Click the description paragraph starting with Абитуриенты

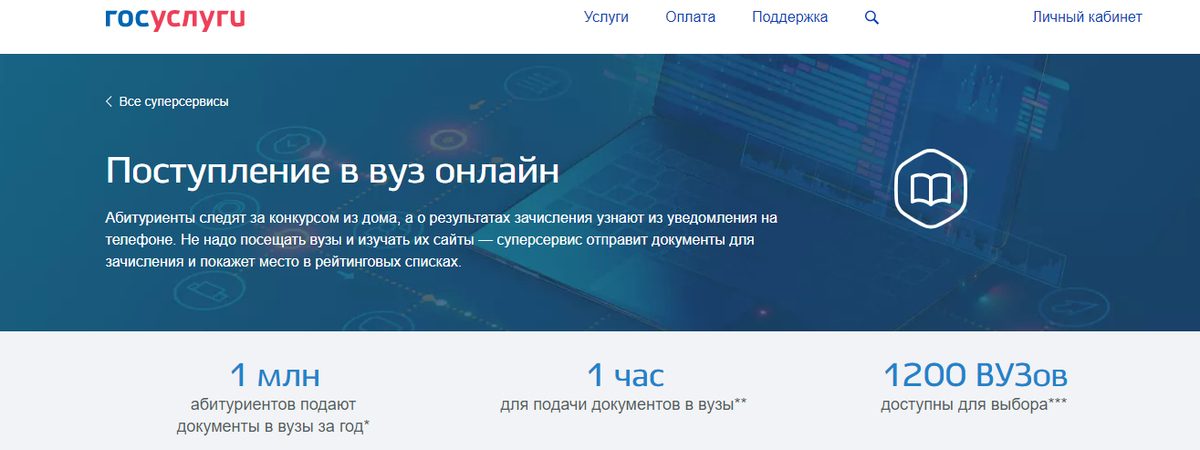441,240
